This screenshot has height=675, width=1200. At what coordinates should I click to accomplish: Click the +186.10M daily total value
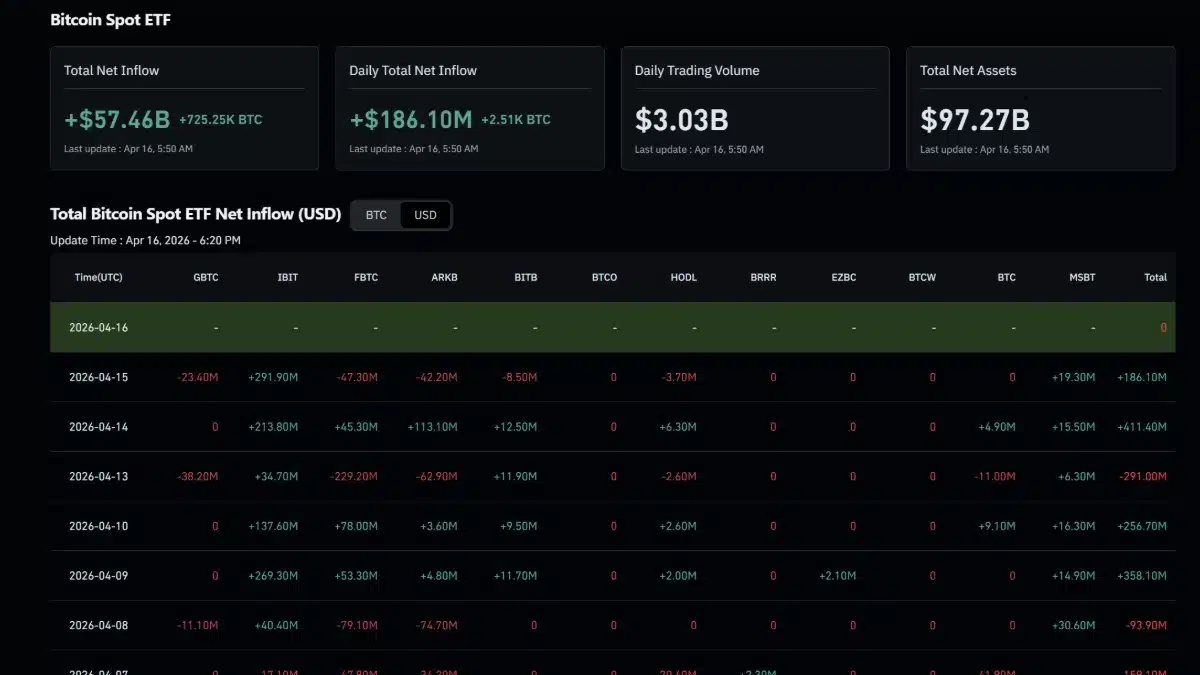click(410, 119)
